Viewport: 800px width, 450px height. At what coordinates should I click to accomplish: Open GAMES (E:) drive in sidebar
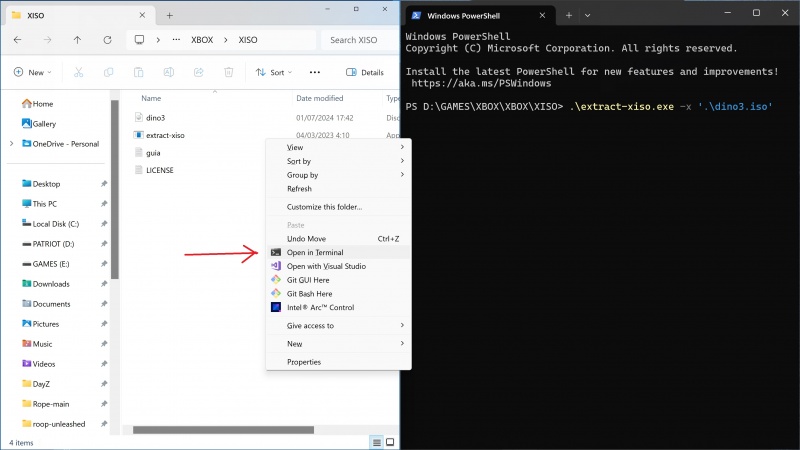point(46,264)
